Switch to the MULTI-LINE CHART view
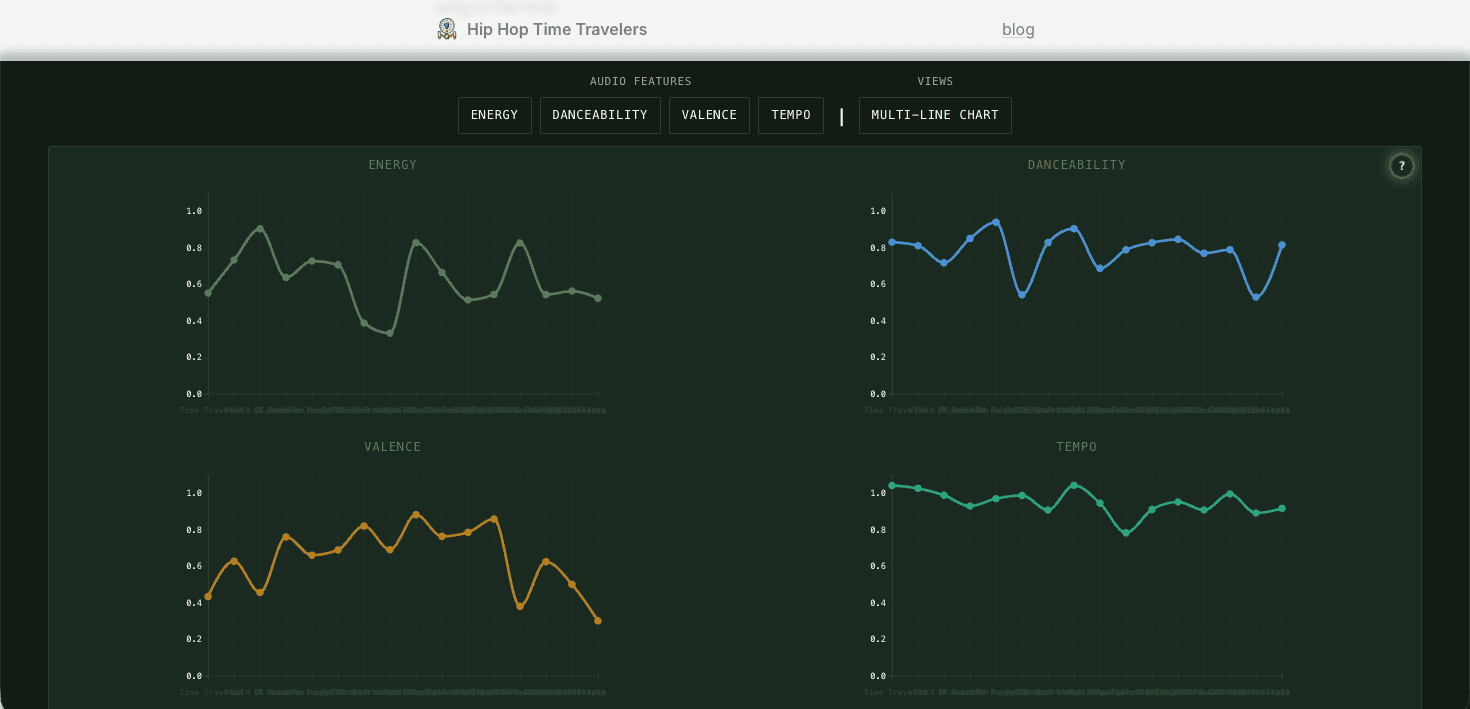Screen dimensions: 1470x709 (935, 115)
